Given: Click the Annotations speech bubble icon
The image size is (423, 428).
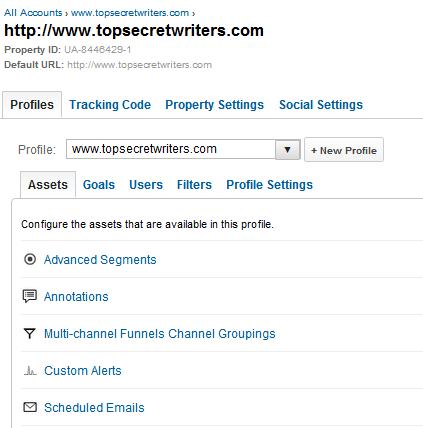Looking at the screenshot, I should pos(30,296).
